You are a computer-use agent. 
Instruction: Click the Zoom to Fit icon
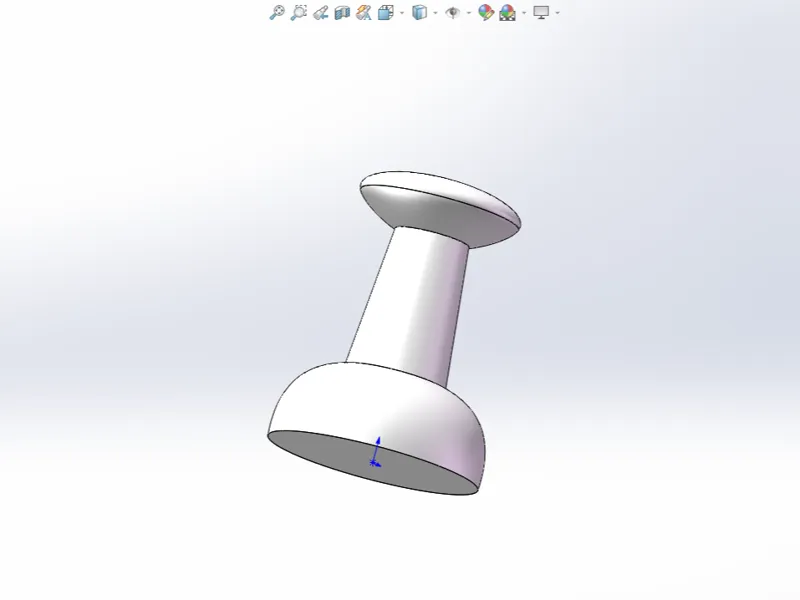click(x=277, y=12)
